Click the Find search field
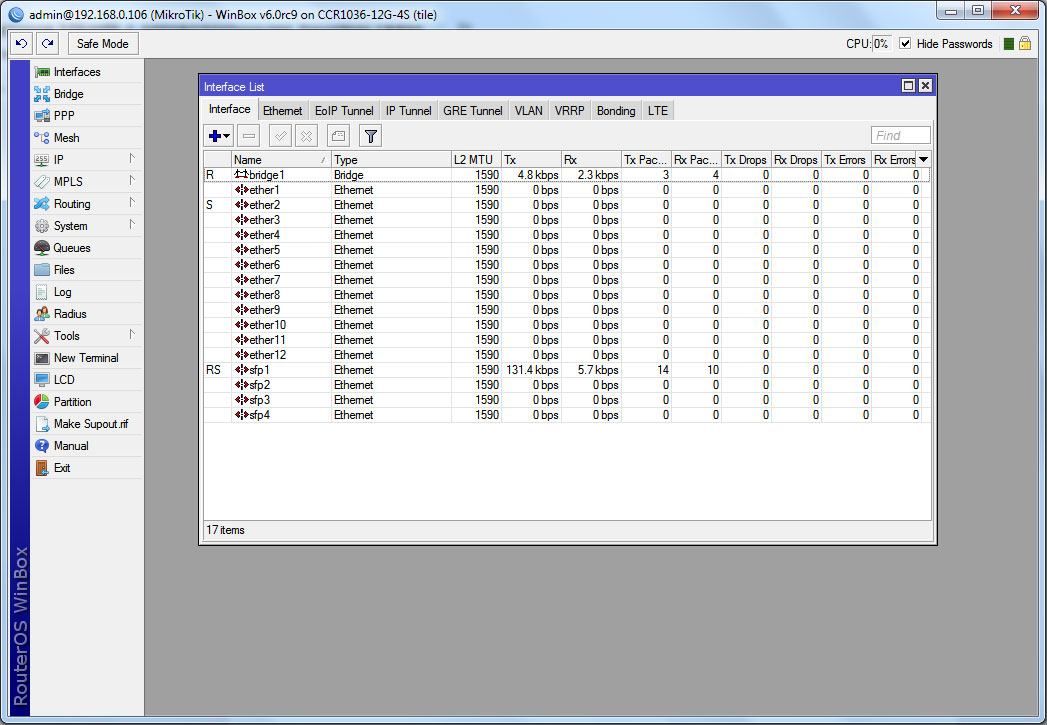The image size is (1047, 725). (x=900, y=136)
